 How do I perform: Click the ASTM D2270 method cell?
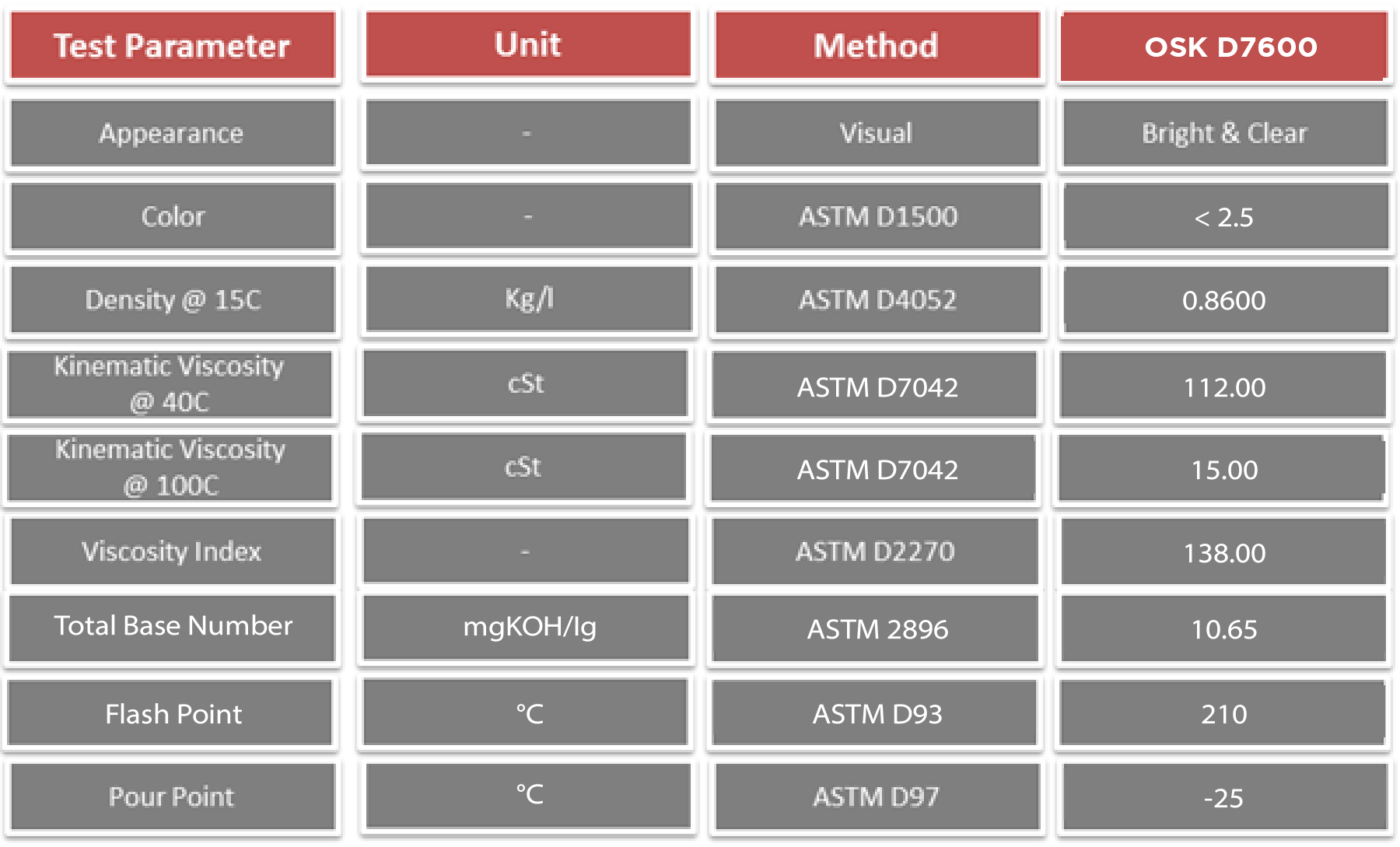pos(875,551)
